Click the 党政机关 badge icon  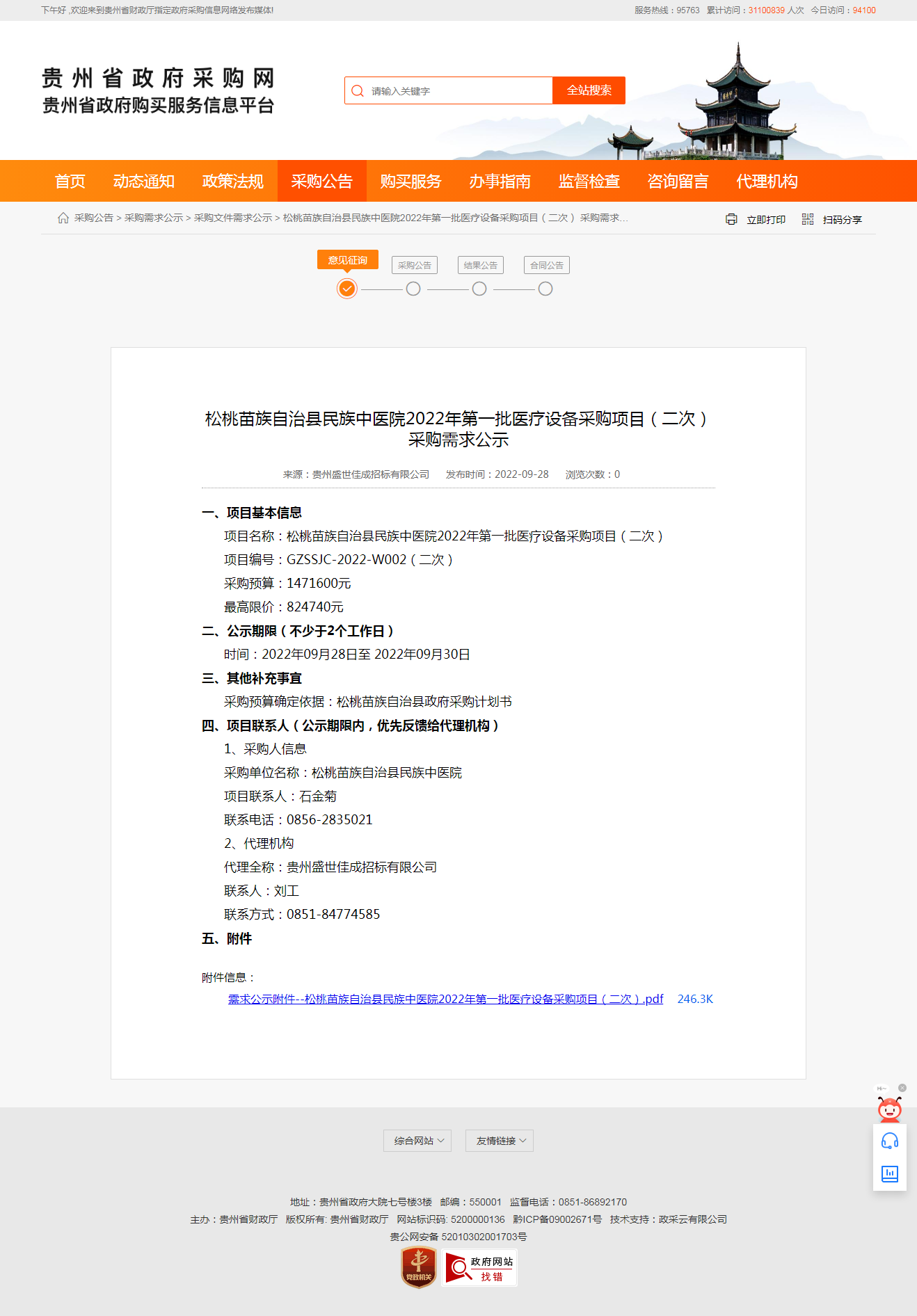pyautogui.click(x=419, y=1267)
